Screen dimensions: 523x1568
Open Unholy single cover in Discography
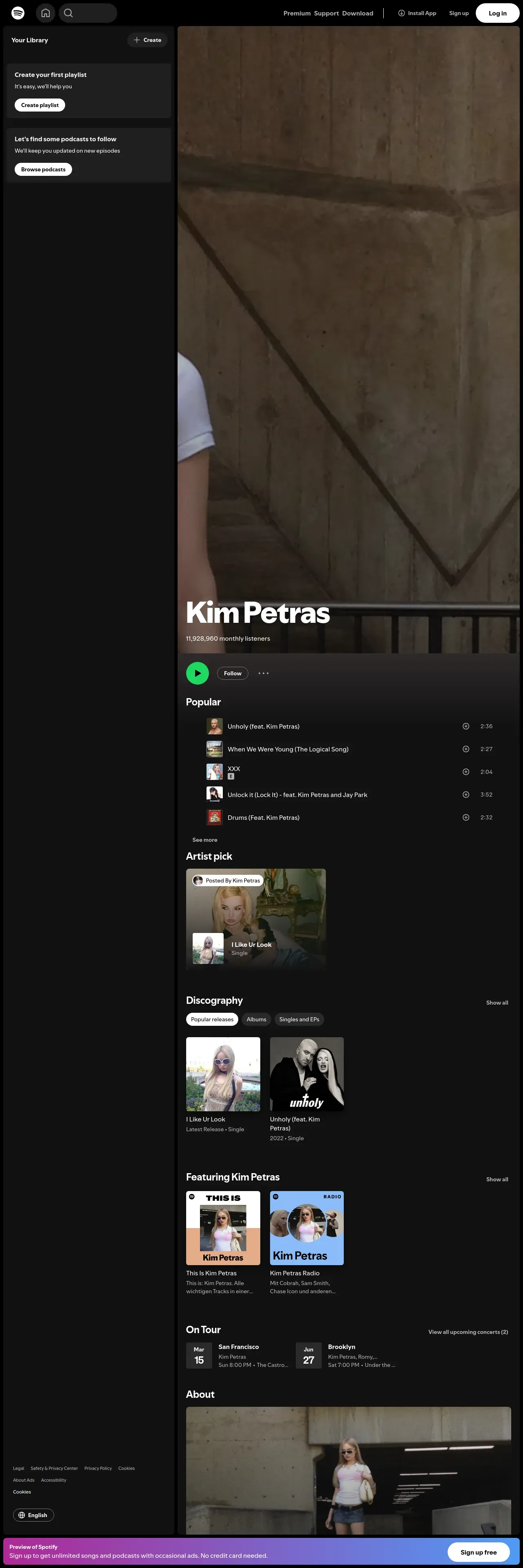pos(307,1074)
